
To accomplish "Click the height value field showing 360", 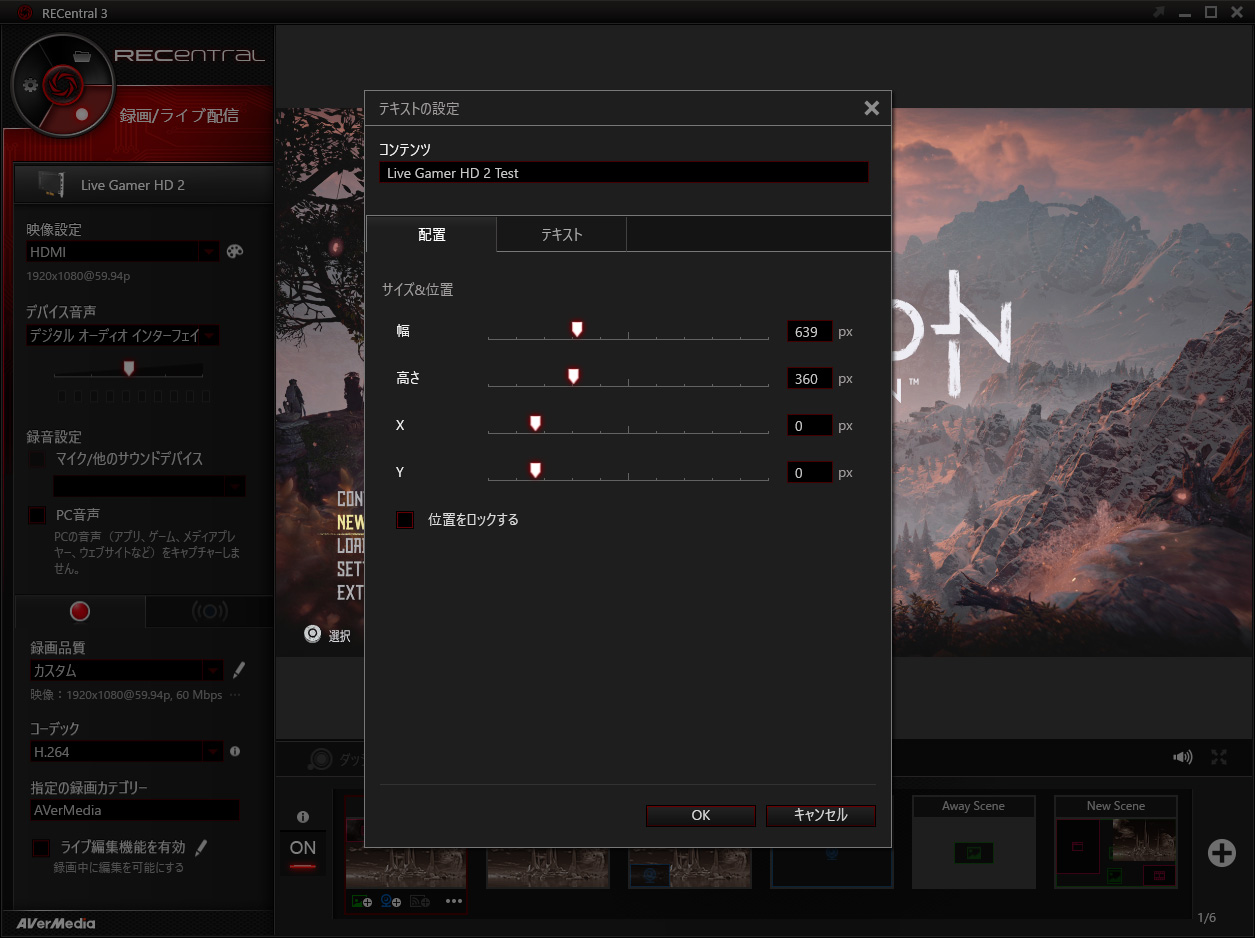I will pos(810,379).
